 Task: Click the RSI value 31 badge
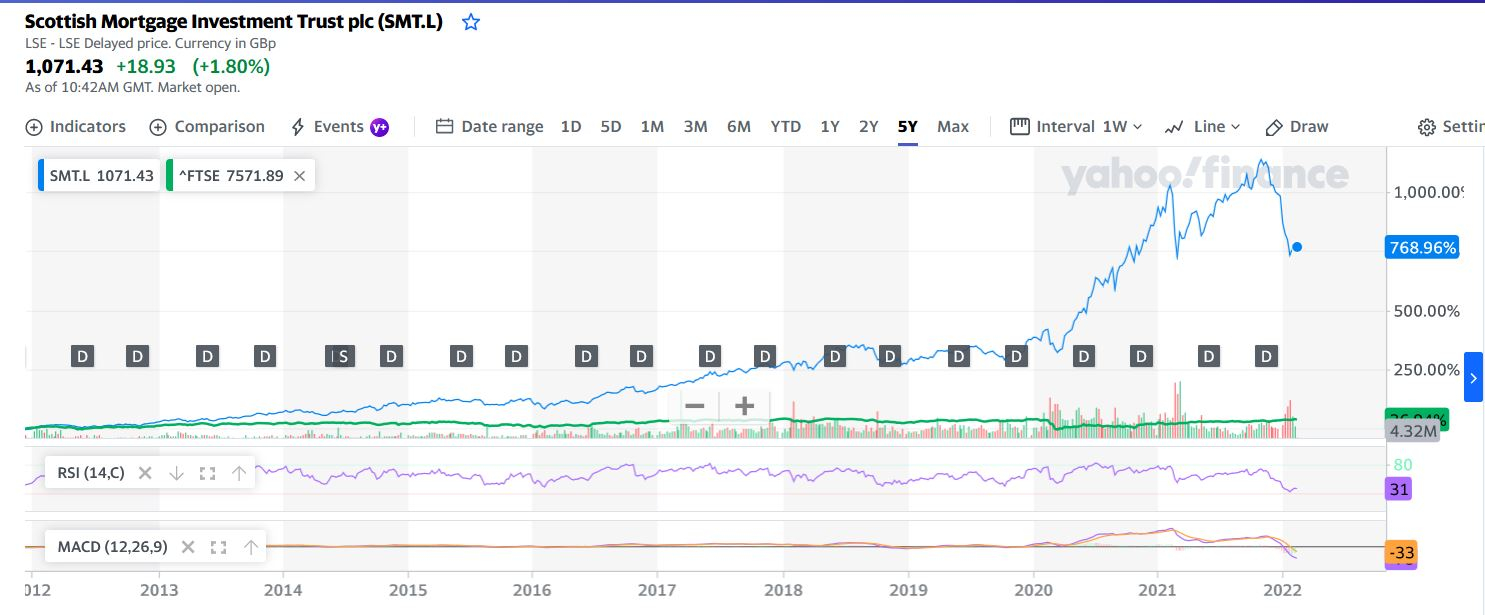click(x=1398, y=489)
